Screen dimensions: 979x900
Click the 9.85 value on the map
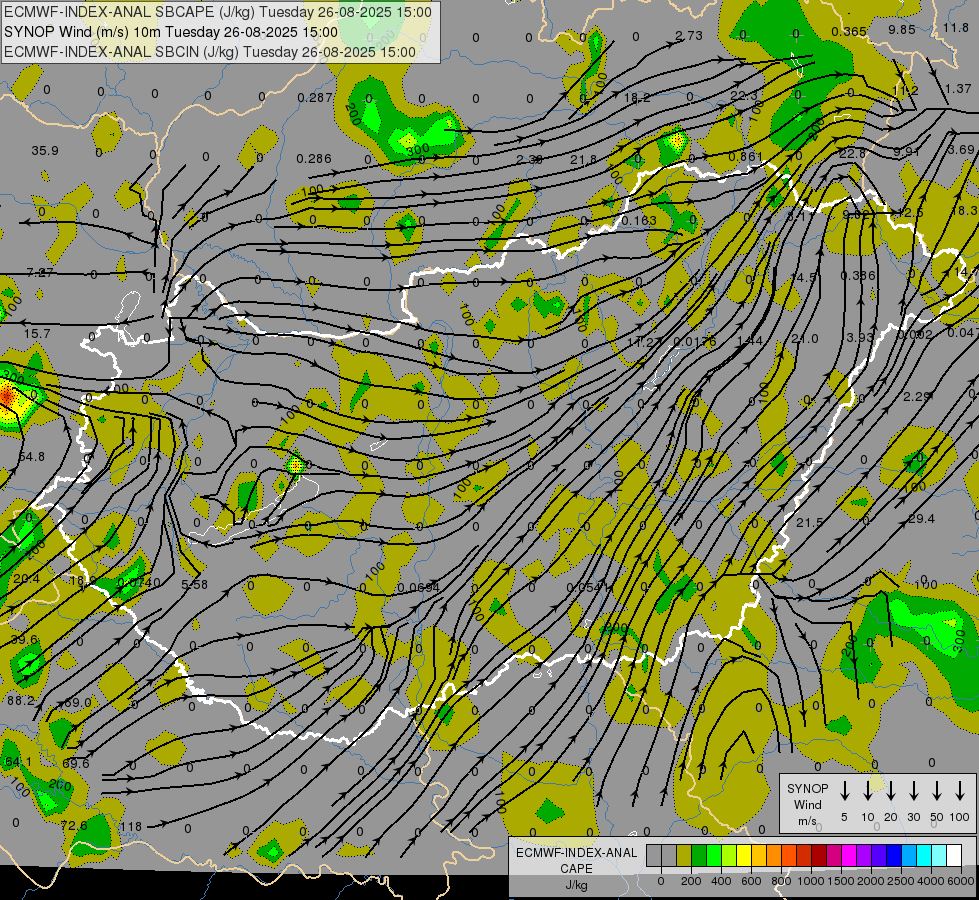tap(902, 29)
